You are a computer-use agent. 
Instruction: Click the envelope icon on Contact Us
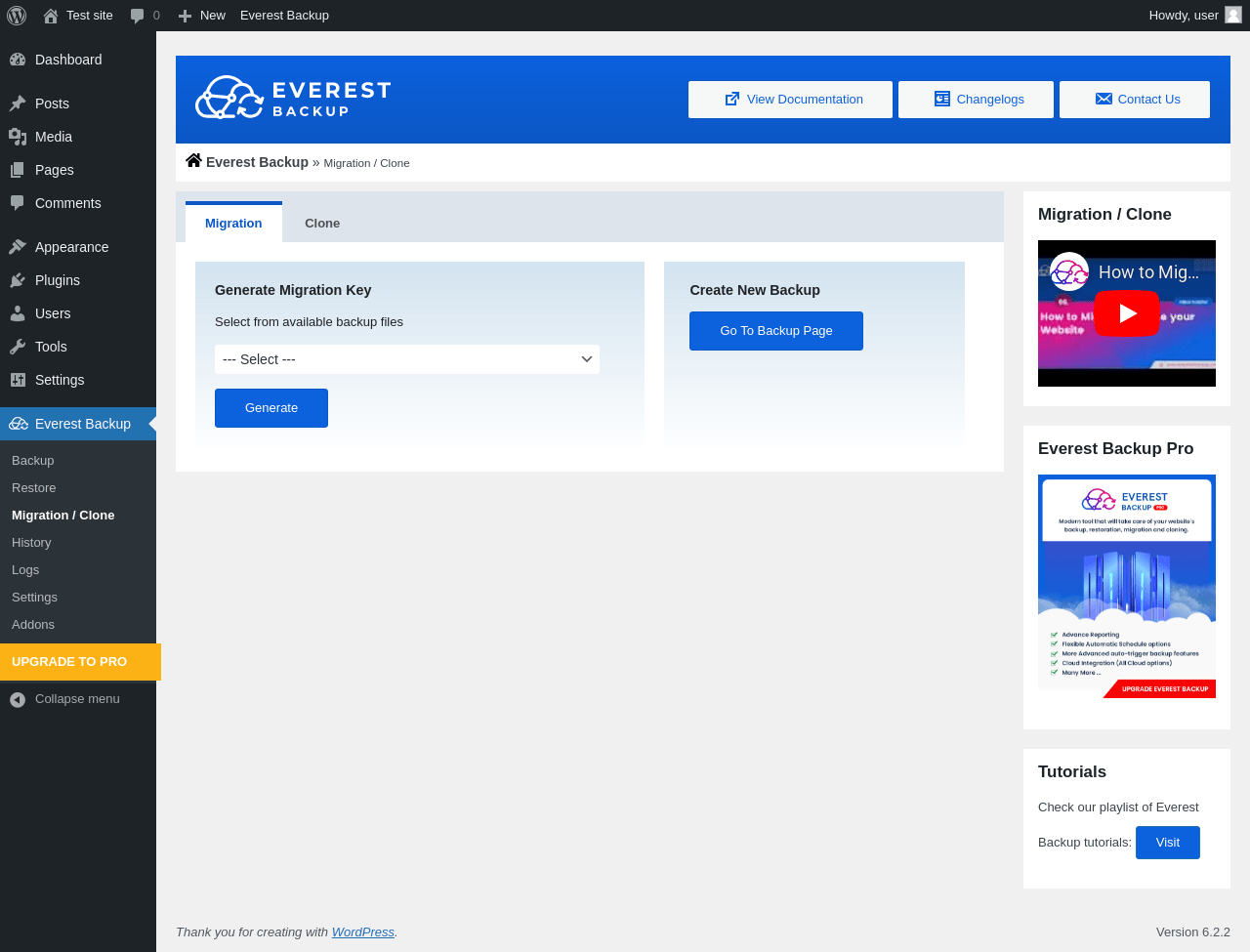pyautogui.click(x=1104, y=99)
